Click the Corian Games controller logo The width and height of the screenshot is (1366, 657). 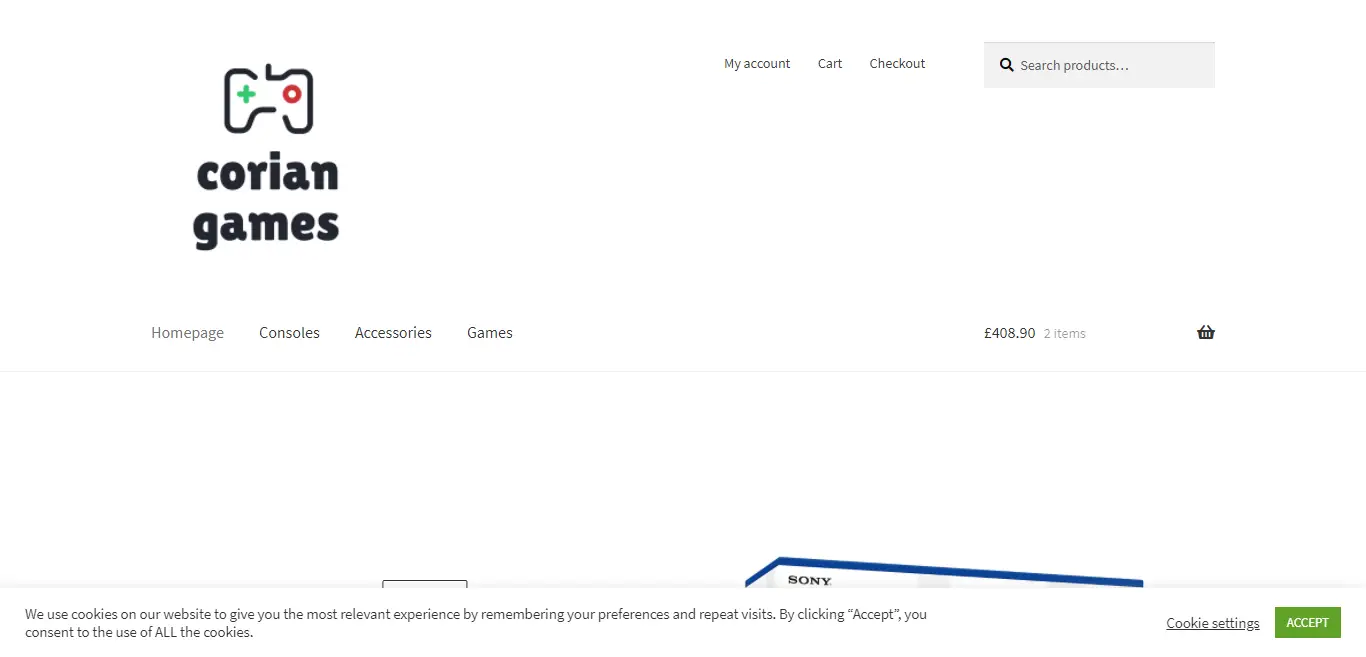tap(267, 157)
